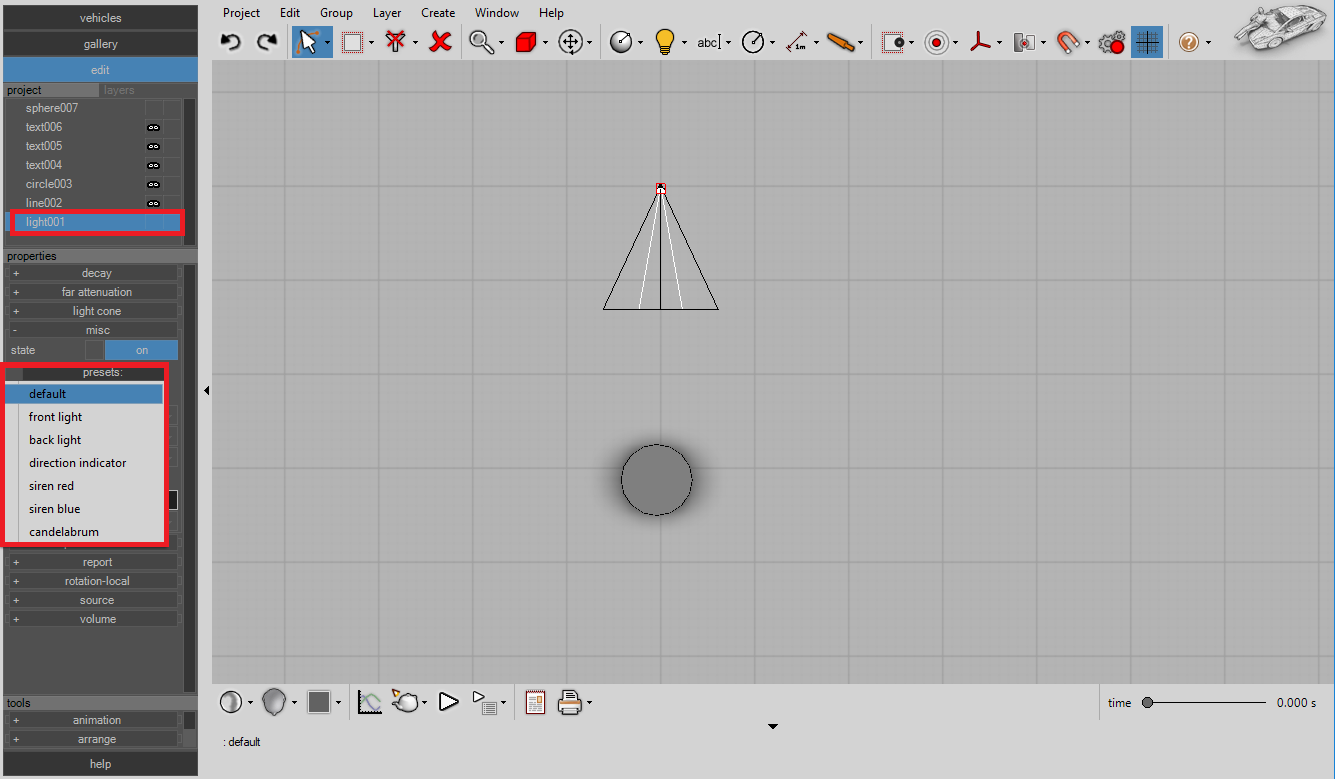Choose the dotted rectangle selection tool

[x=352, y=42]
